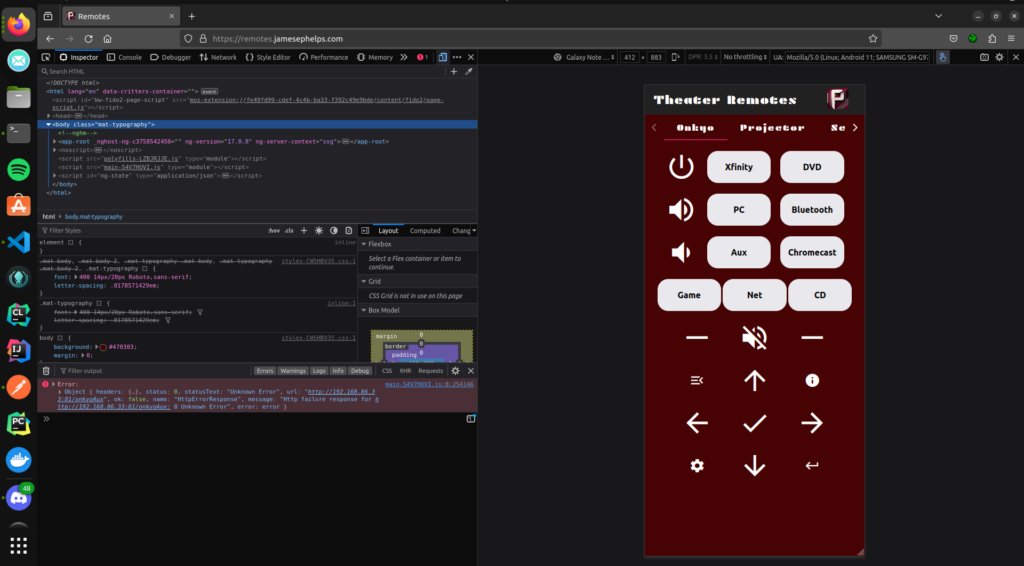
Task: Tap the Xfinity input button
Action: (x=739, y=167)
